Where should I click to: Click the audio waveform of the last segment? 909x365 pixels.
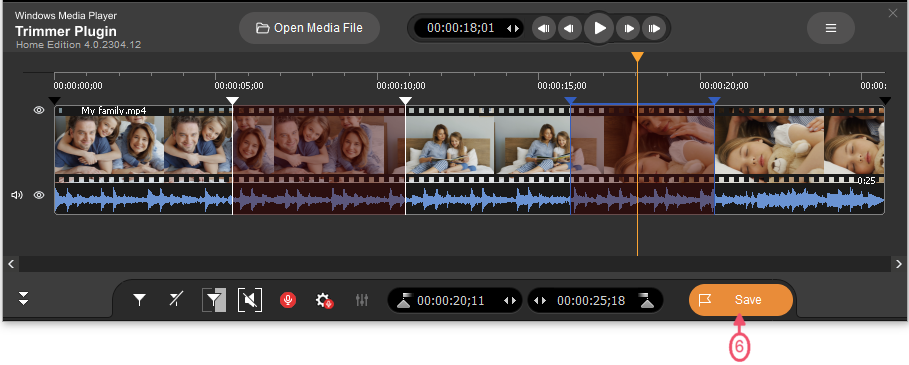point(799,199)
